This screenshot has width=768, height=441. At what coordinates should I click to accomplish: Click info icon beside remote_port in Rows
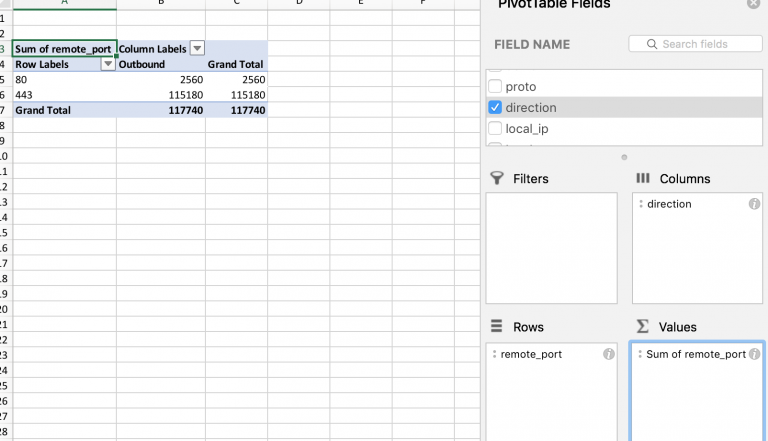tap(608, 354)
